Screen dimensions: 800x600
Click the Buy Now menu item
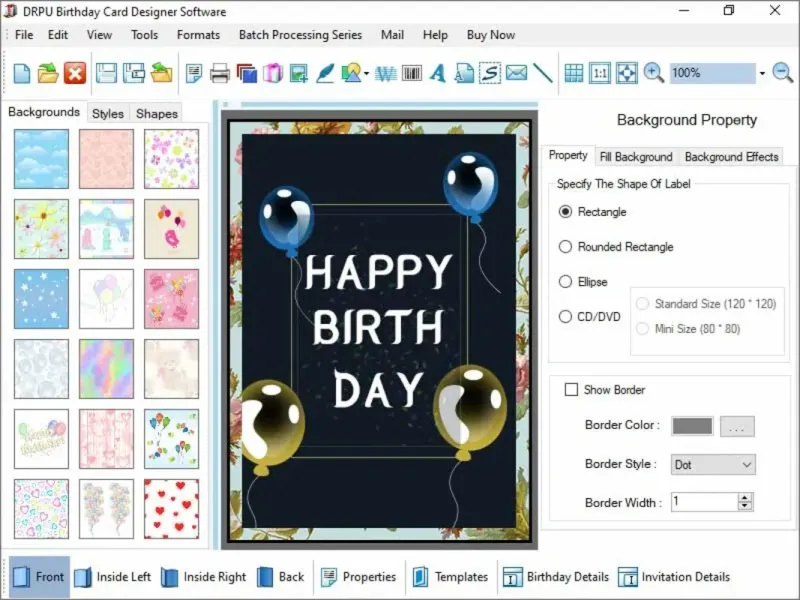(491, 35)
